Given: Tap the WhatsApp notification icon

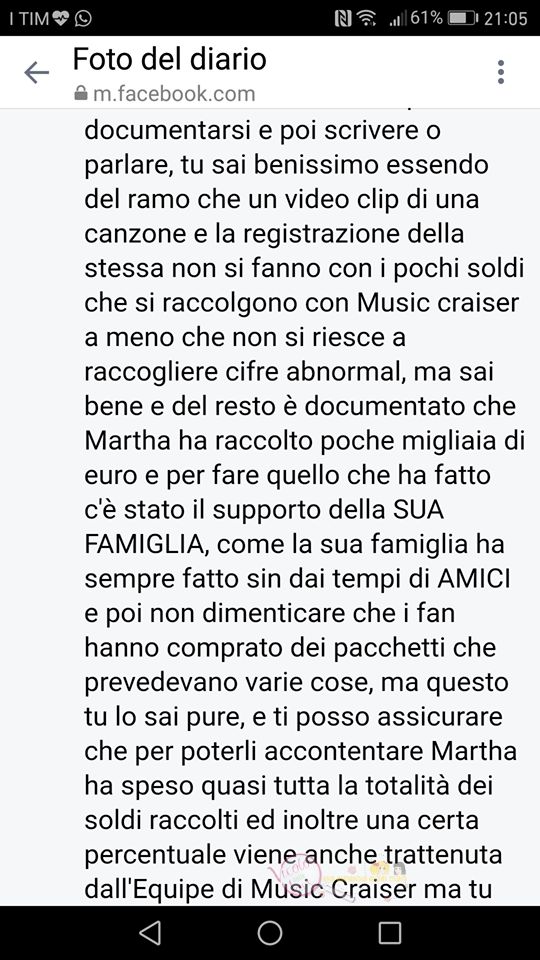Looking at the screenshot, I should tap(83, 18).
